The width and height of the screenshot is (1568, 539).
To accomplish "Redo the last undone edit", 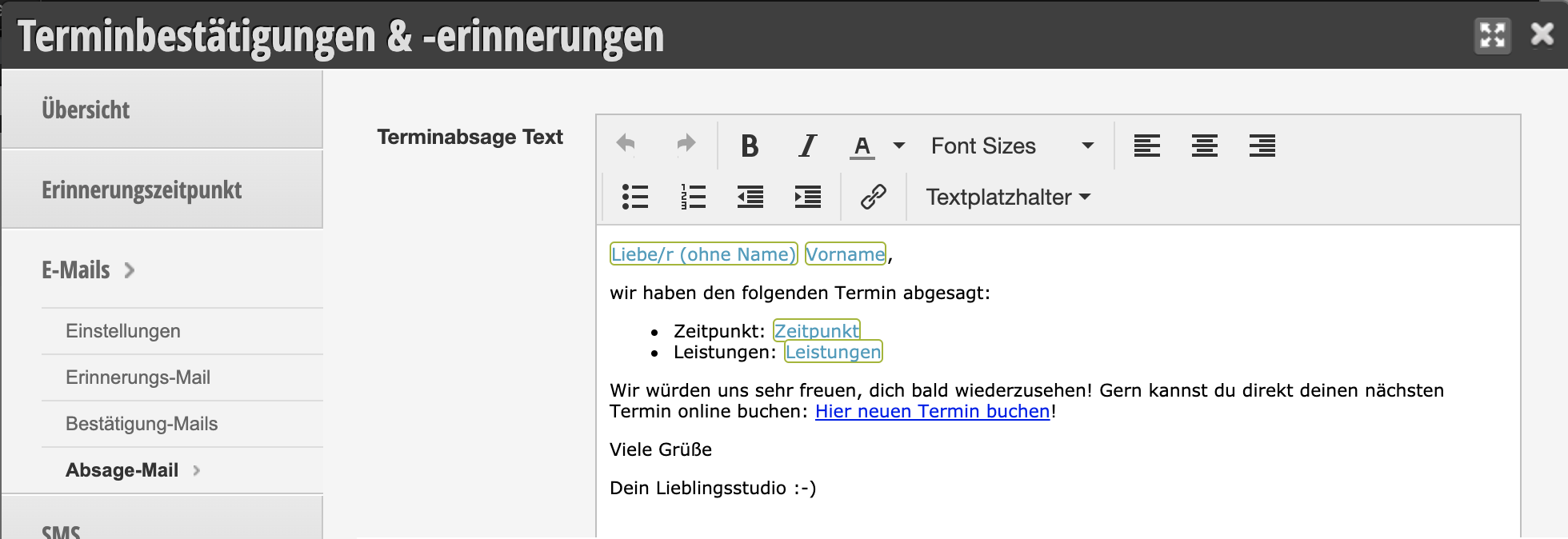I will pos(686,145).
